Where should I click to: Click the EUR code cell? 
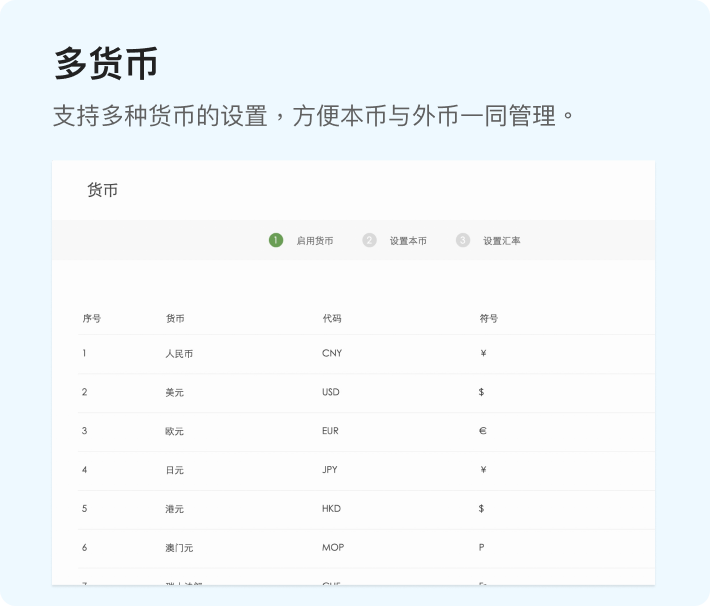pyautogui.click(x=330, y=431)
